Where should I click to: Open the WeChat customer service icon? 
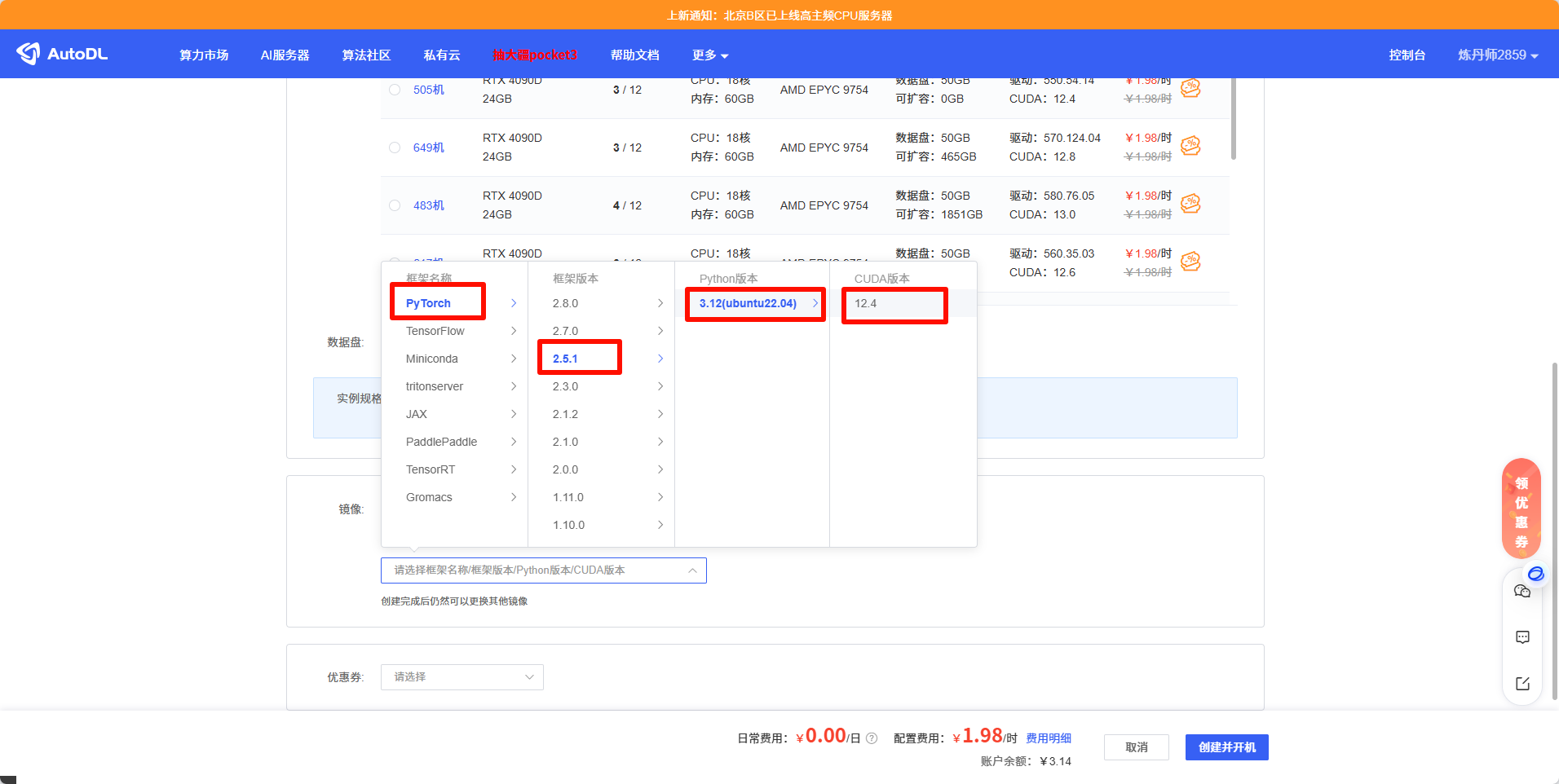coord(1521,591)
